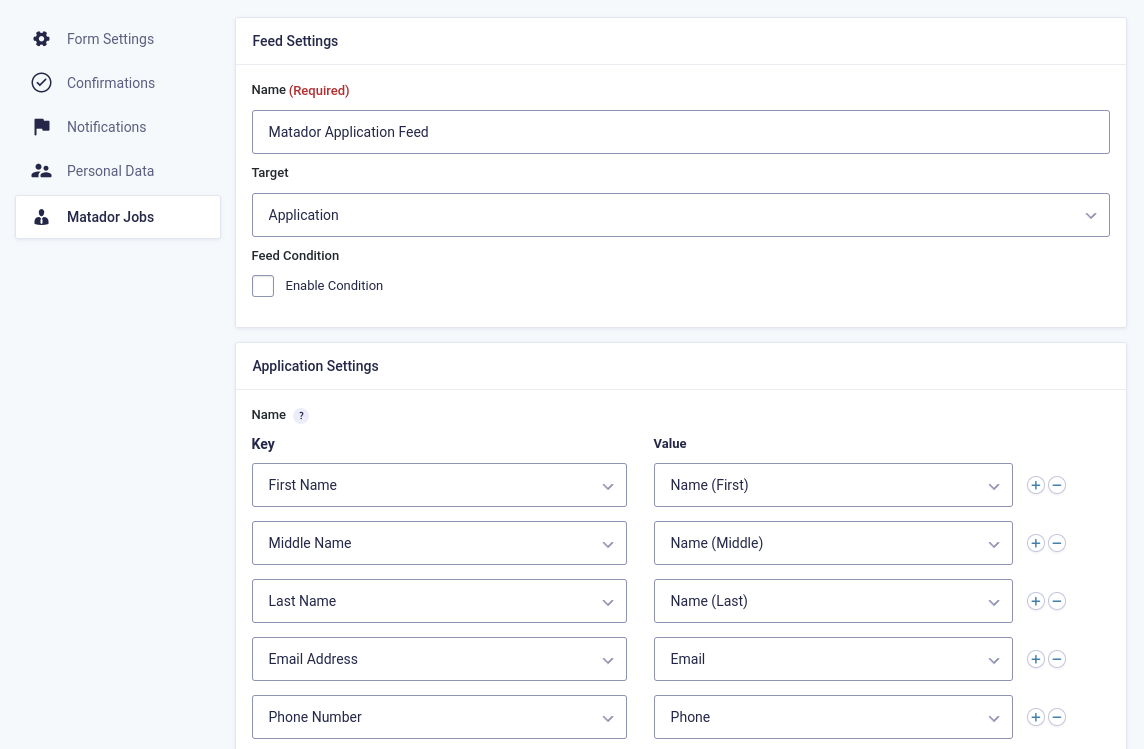The width and height of the screenshot is (1144, 749).
Task: Select Matador Jobs in the sidebar
Action: 118,217
